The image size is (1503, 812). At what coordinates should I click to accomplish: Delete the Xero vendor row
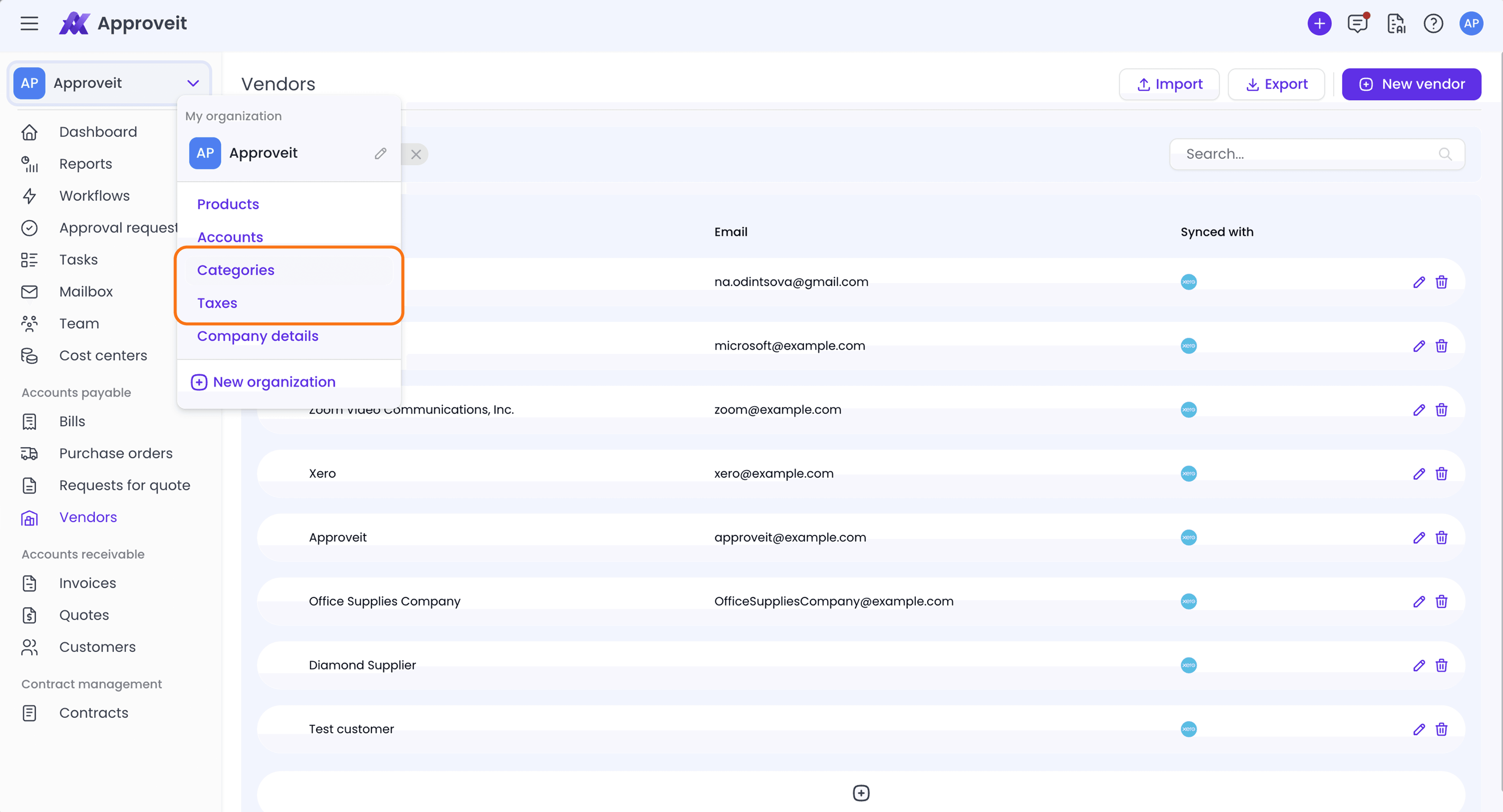point(1441,474)
